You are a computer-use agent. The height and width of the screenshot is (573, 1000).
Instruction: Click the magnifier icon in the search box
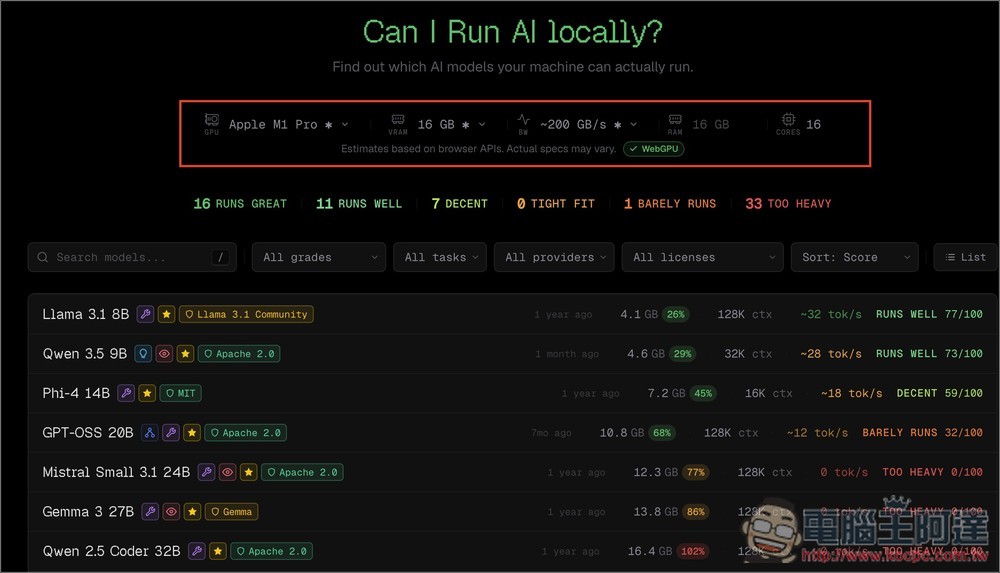click(x=43, y=257)
